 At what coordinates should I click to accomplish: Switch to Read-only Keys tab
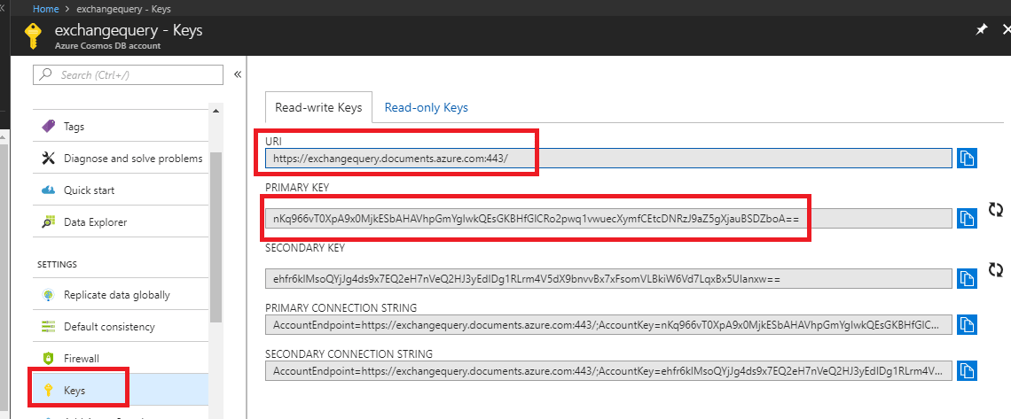[426, 108]
